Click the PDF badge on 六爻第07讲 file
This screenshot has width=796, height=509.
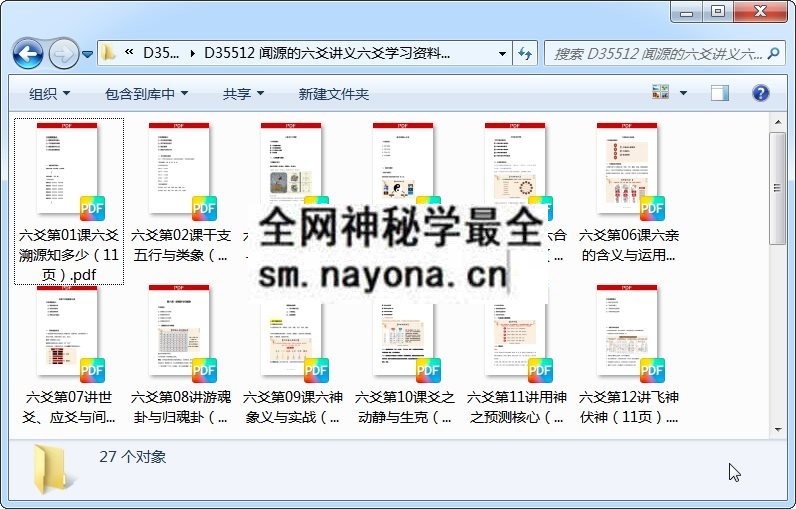pos(92,370)
